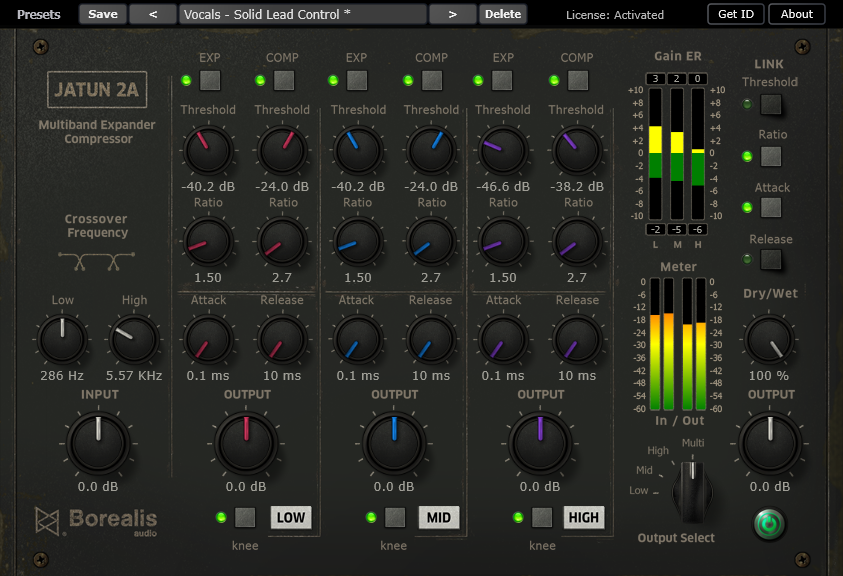The image size is (843, 576).
Task: Enable LINK Threshold switch
Action: pos(770,104)
